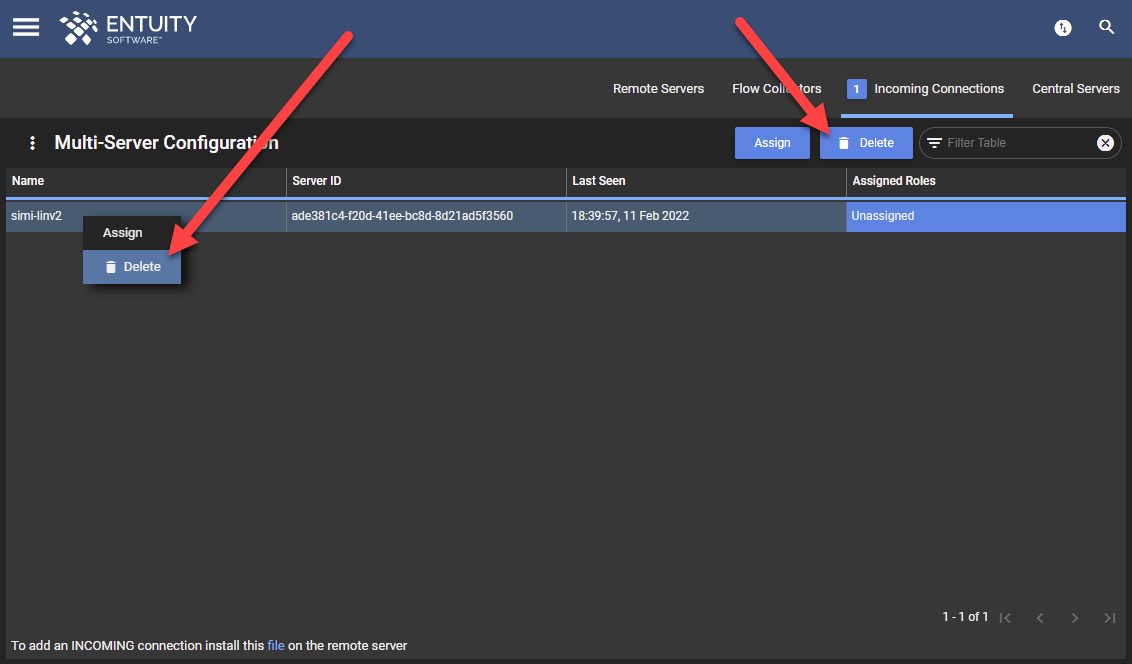The image size is (1132, 664).
Task: Click the Multi-Server Configuration title
Action: pos(167,143)
